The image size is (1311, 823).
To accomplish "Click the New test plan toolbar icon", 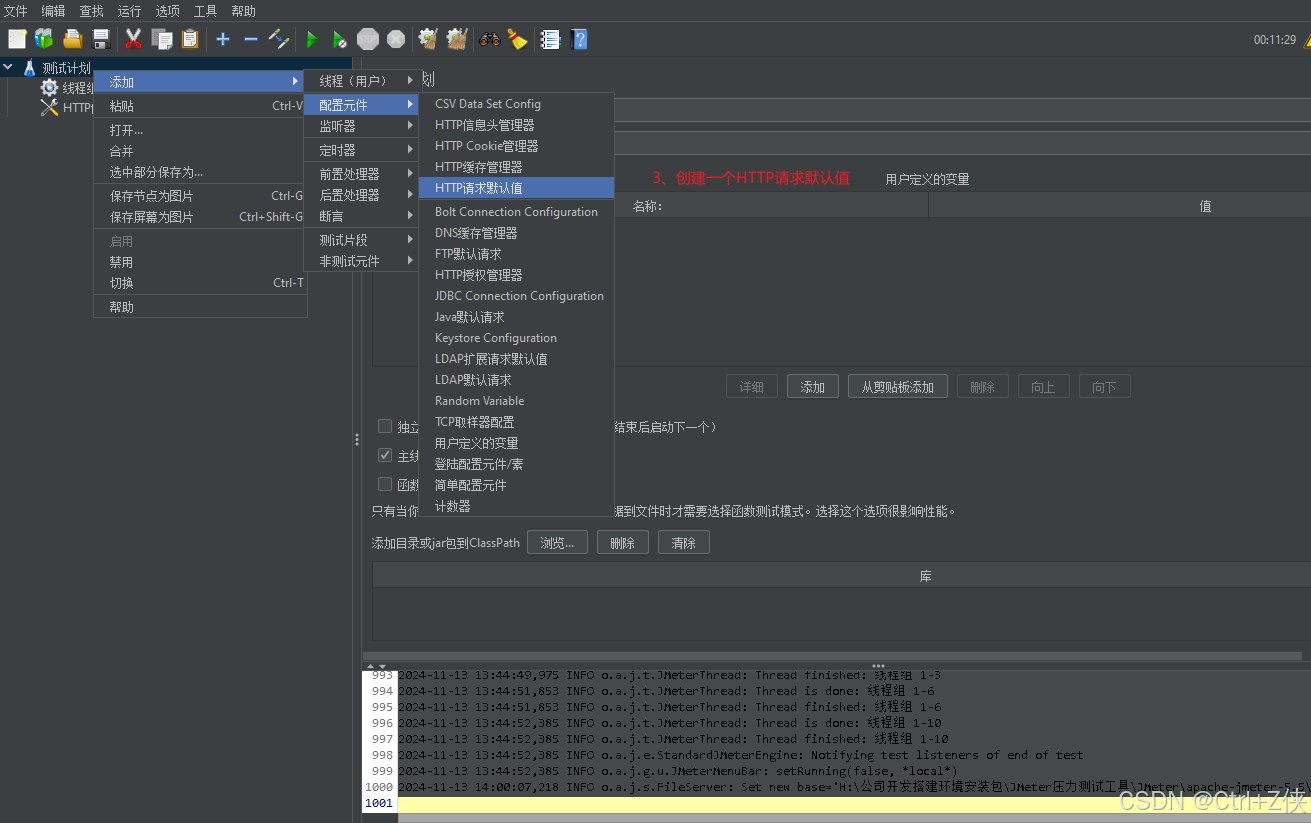I will [x=17, y=39].
